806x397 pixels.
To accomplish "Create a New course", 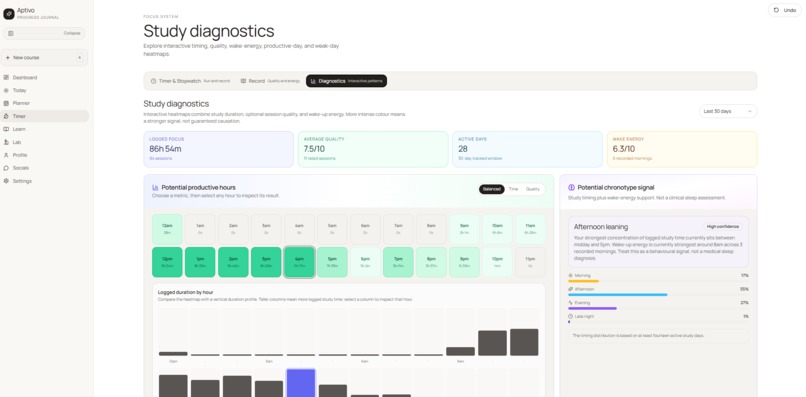I will [44, 58].
